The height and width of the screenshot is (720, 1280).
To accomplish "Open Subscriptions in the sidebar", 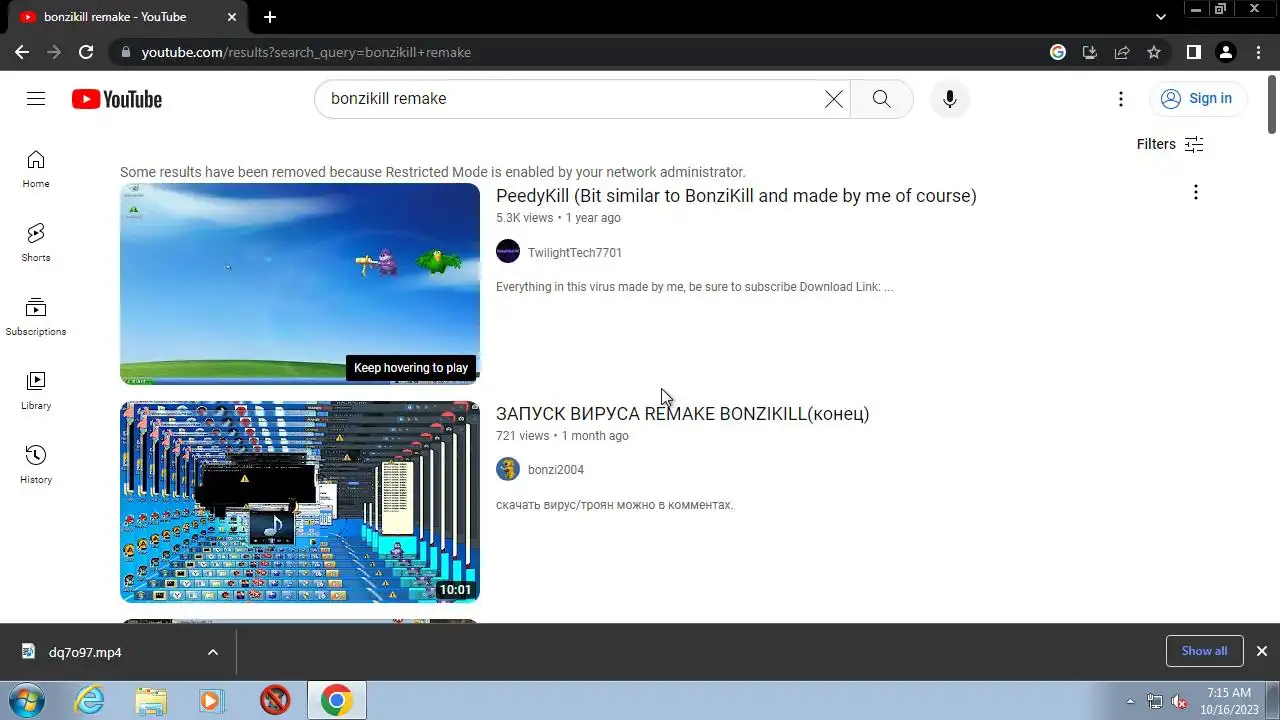I will (x=36, y=317).
